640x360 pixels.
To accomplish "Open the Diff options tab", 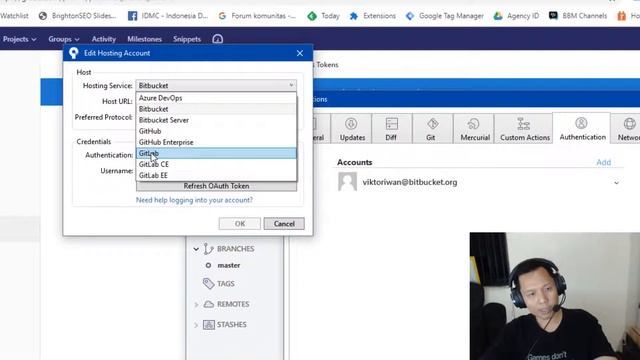I will point(391,129).
